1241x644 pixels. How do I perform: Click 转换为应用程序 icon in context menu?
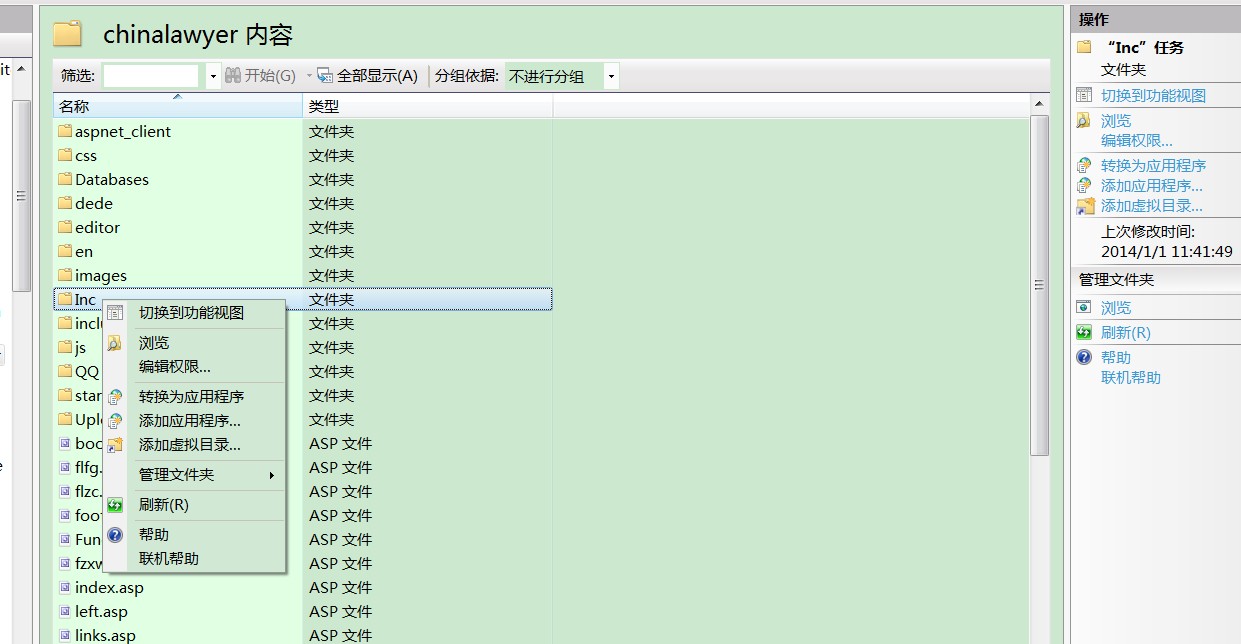pyautogui.click(x=115, y=397)
